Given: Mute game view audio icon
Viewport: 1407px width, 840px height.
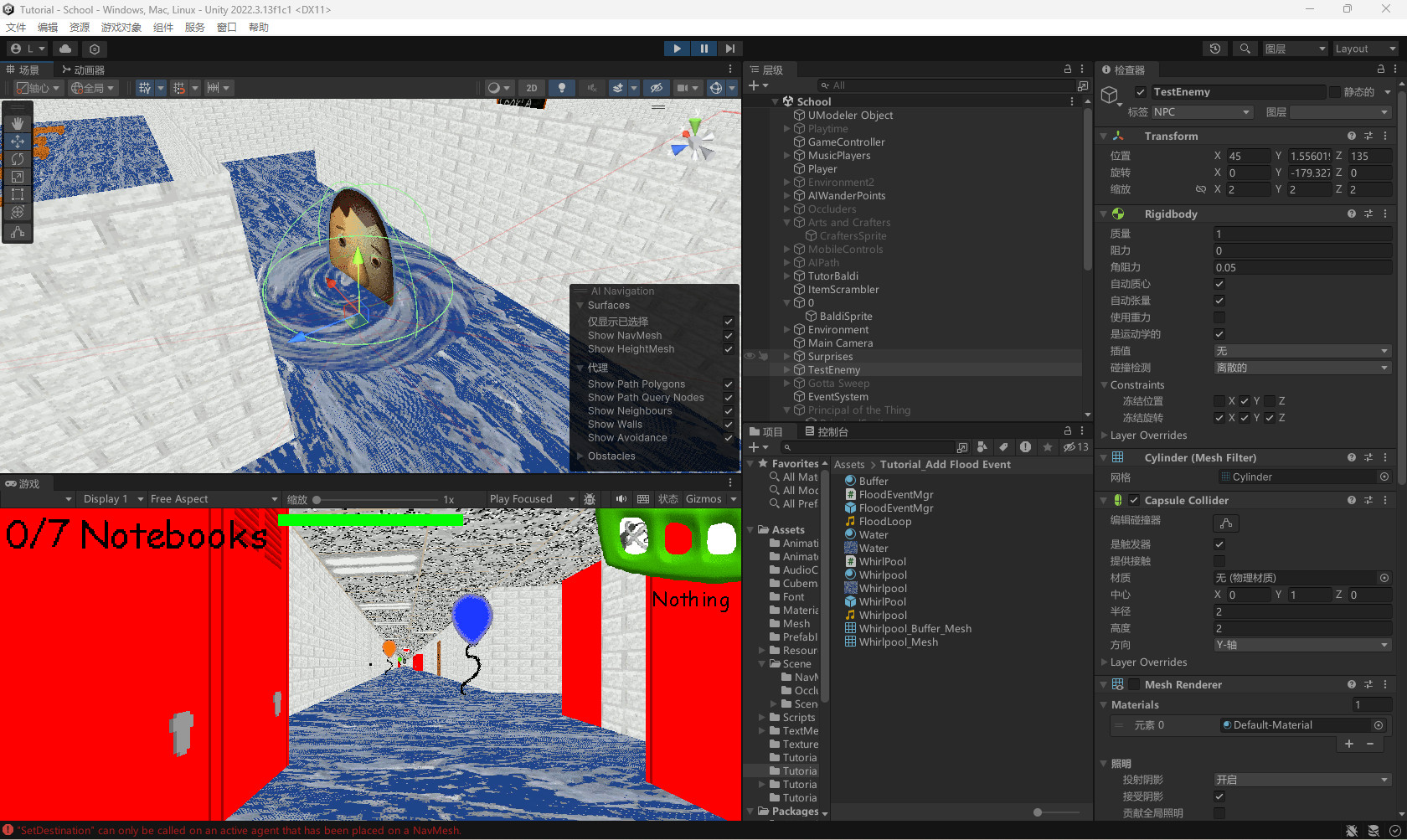Looking at the screenshot, I should [x=621, y=499].
